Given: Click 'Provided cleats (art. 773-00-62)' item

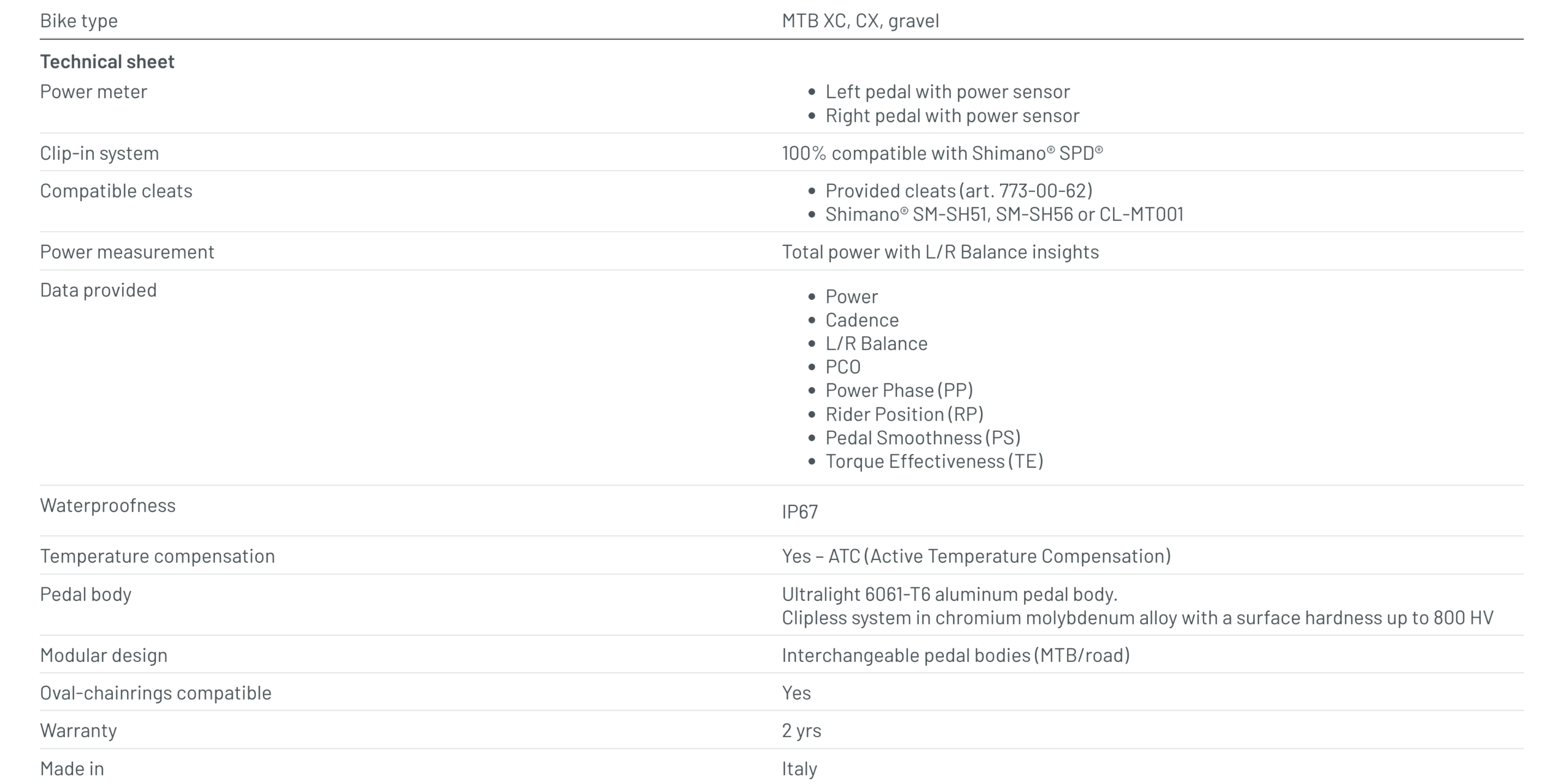Looking at the screenshot, I should click(959, 191).
